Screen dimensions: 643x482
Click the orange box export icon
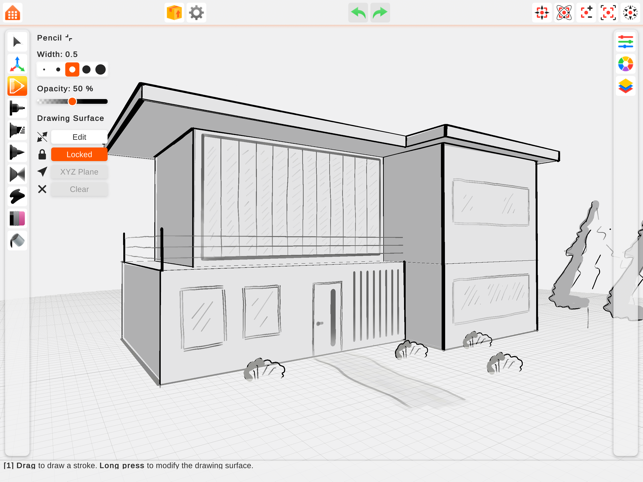tap(174, 13)
